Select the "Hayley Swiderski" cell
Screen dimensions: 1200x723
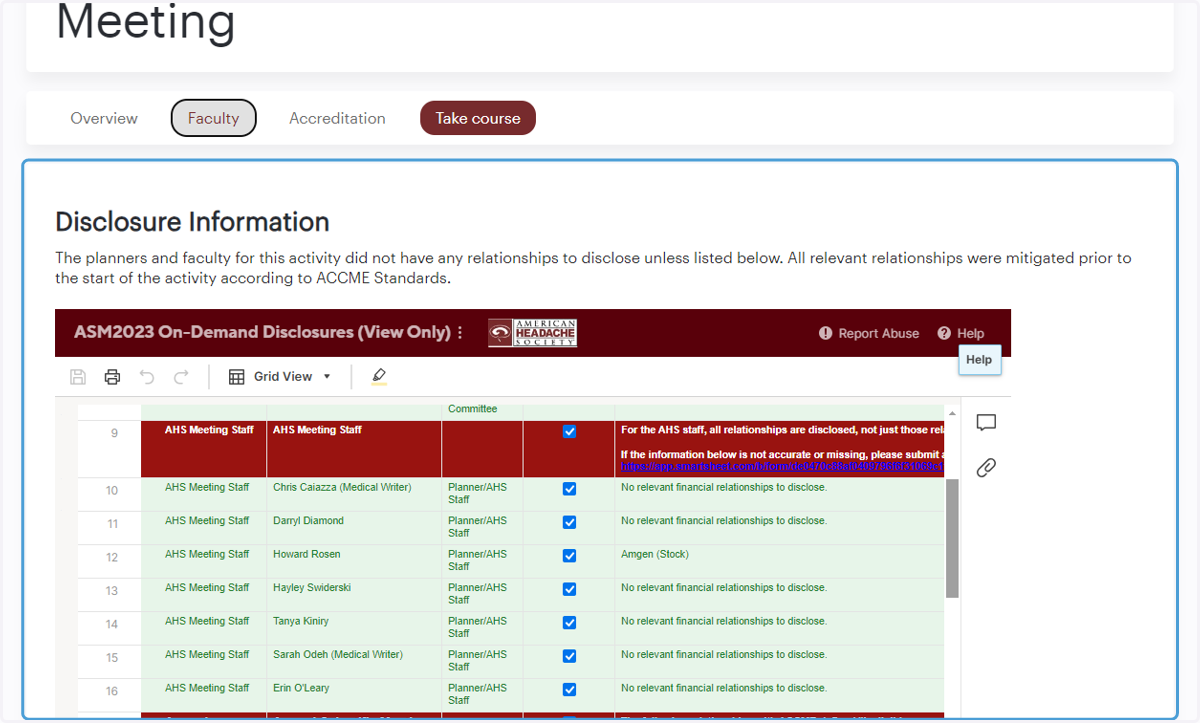coord(354,595)
